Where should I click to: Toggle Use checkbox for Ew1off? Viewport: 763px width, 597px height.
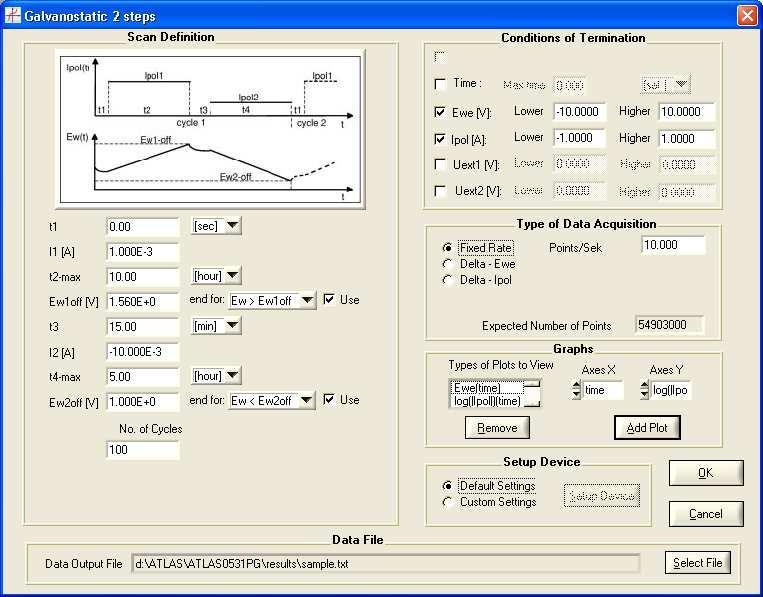pos(329,299)
